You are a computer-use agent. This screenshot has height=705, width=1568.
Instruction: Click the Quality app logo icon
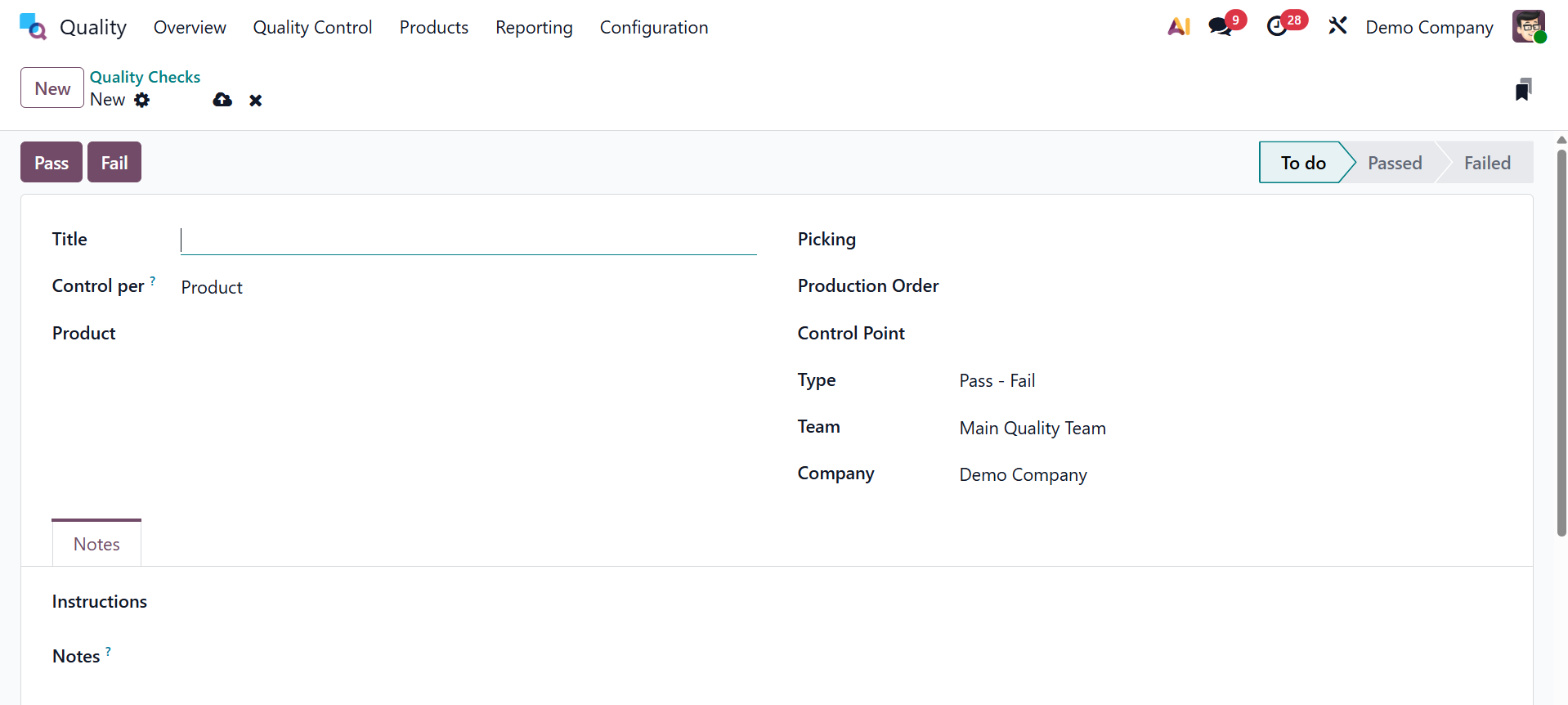33,27
